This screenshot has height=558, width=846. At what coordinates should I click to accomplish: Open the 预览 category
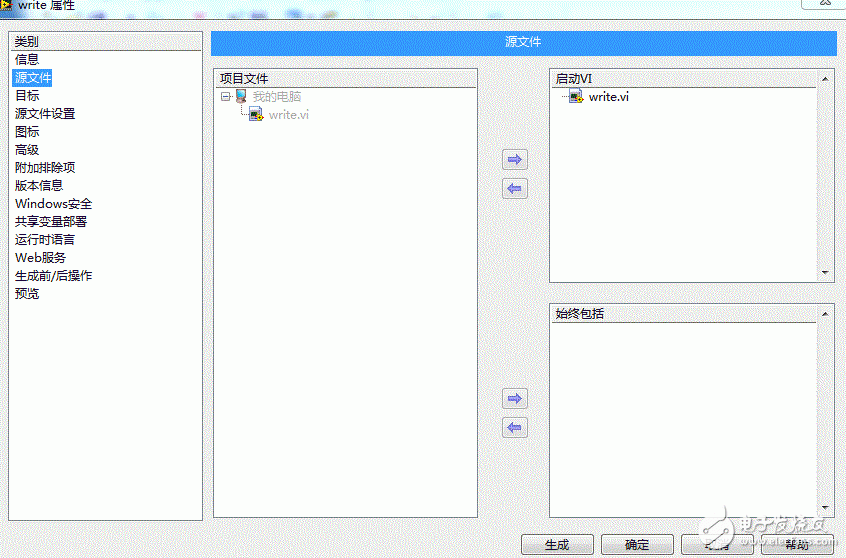pyautogui.click(x=27, y=294)
